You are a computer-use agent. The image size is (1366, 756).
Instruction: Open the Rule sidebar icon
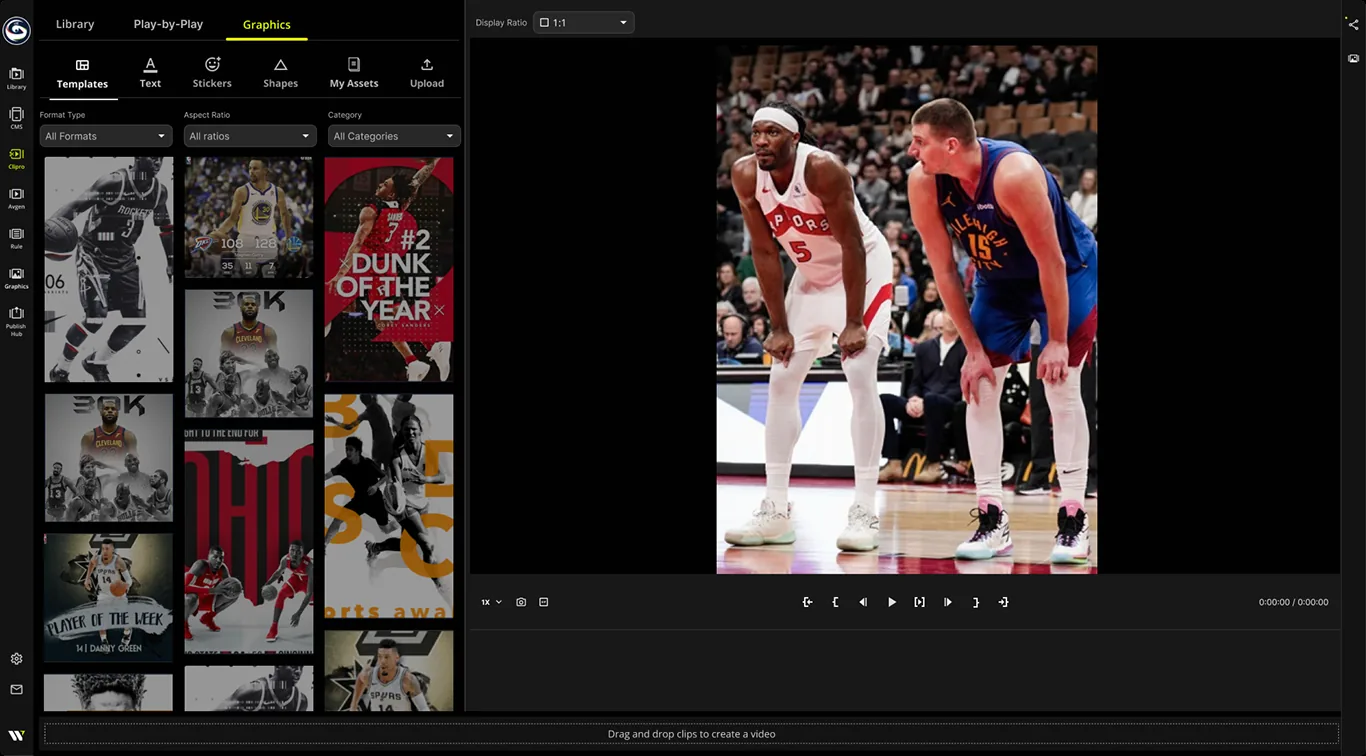click(16, 238)
